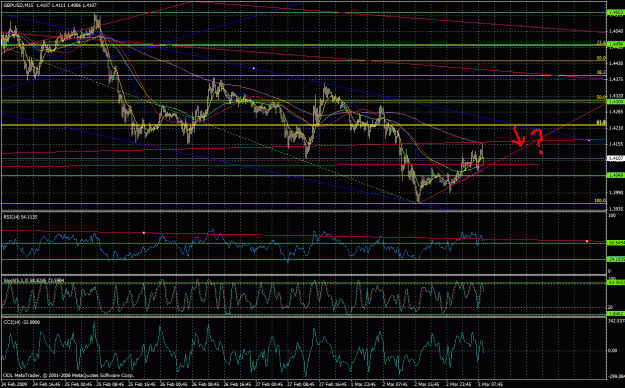Select the white anchor point on the upper blue trendline
Image resolution: width=625 pixels, height=388 pixels.
pos(254,69)
